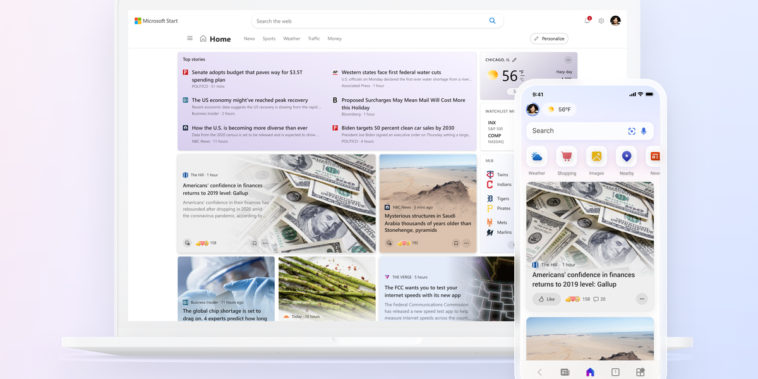
Task: Tap the Images icon on phone
Action: (x=597, y=157)
